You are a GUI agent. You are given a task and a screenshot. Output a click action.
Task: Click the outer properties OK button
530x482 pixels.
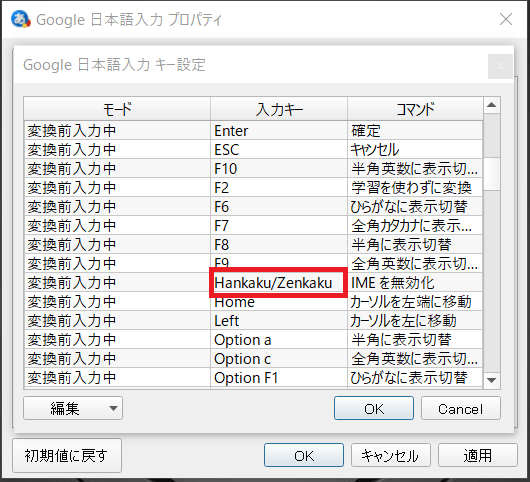304,455
